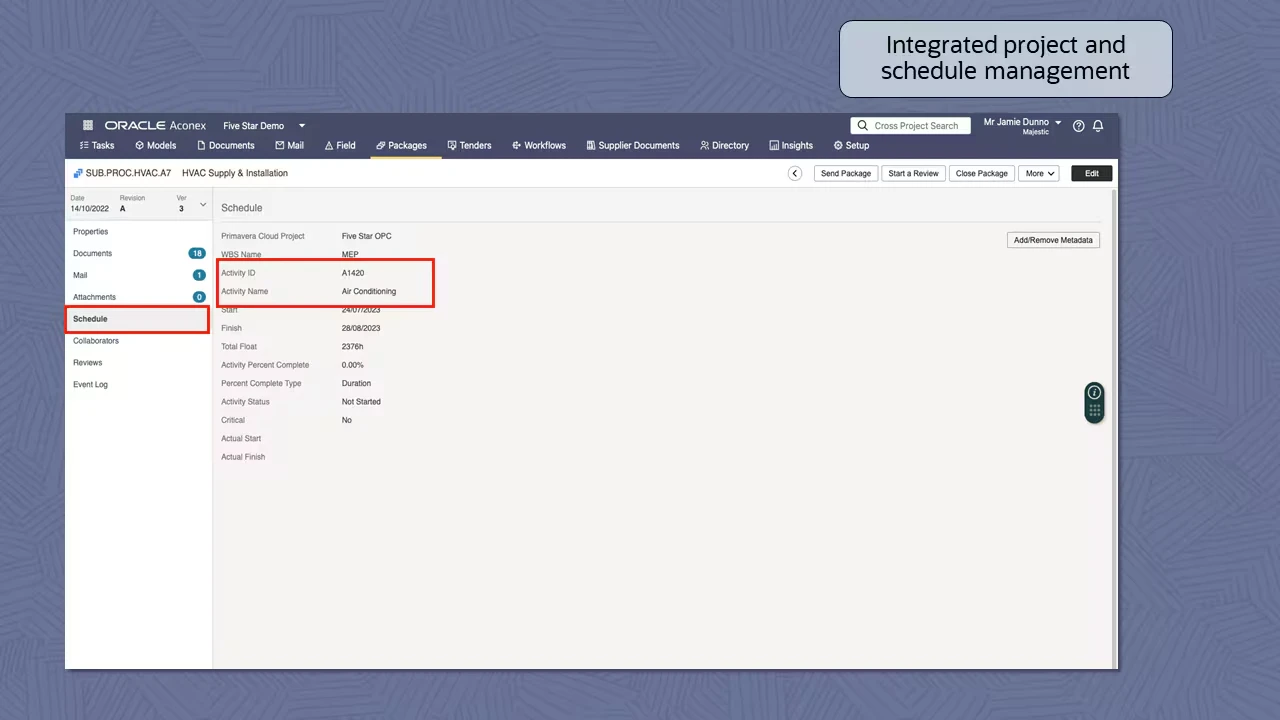Expand the Five Star Demo project dropdown
This screenshot has width=1280, height=720.
[301, 126]
